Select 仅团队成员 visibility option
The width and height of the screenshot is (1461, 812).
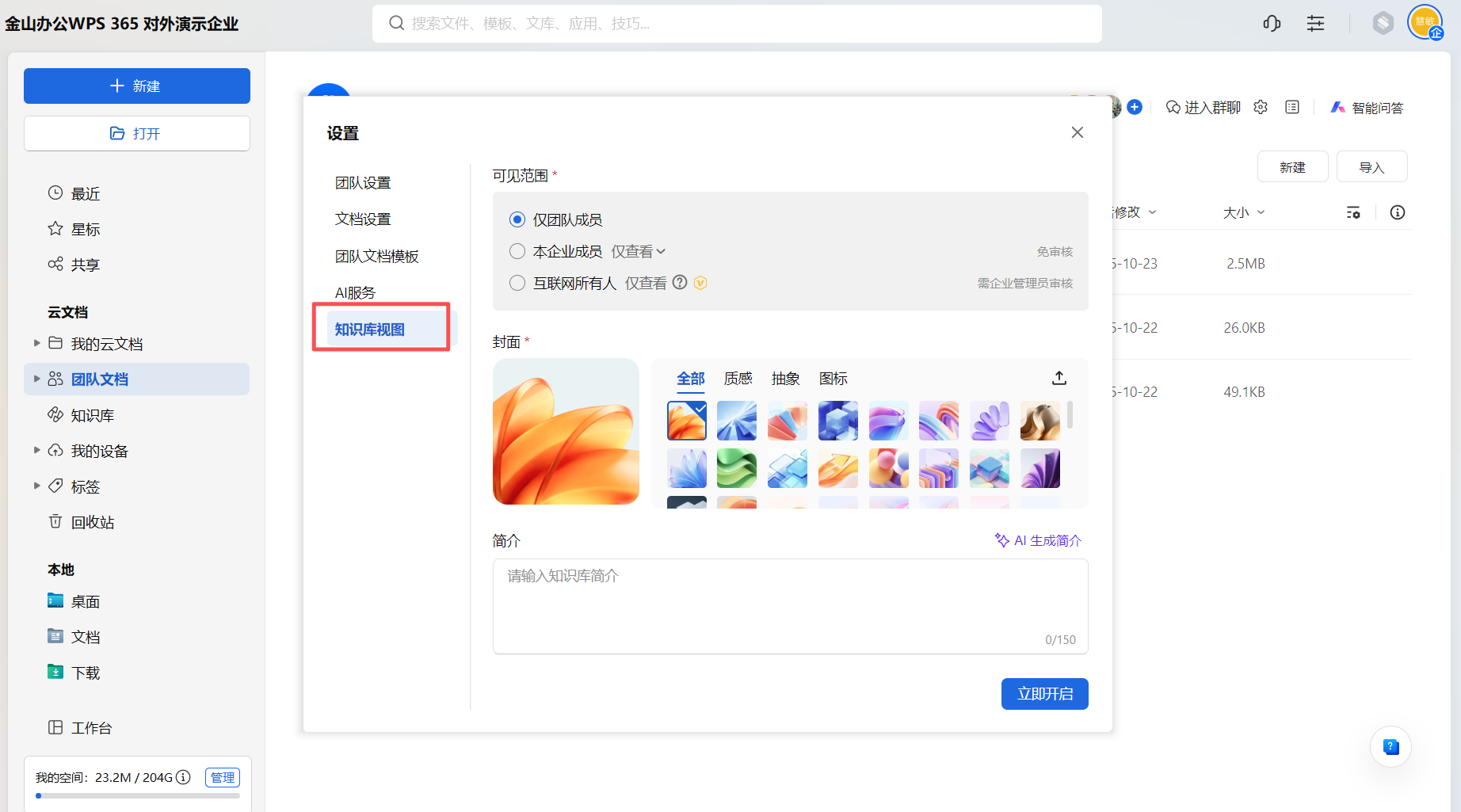pyautogui.click(x=517, y=219)
